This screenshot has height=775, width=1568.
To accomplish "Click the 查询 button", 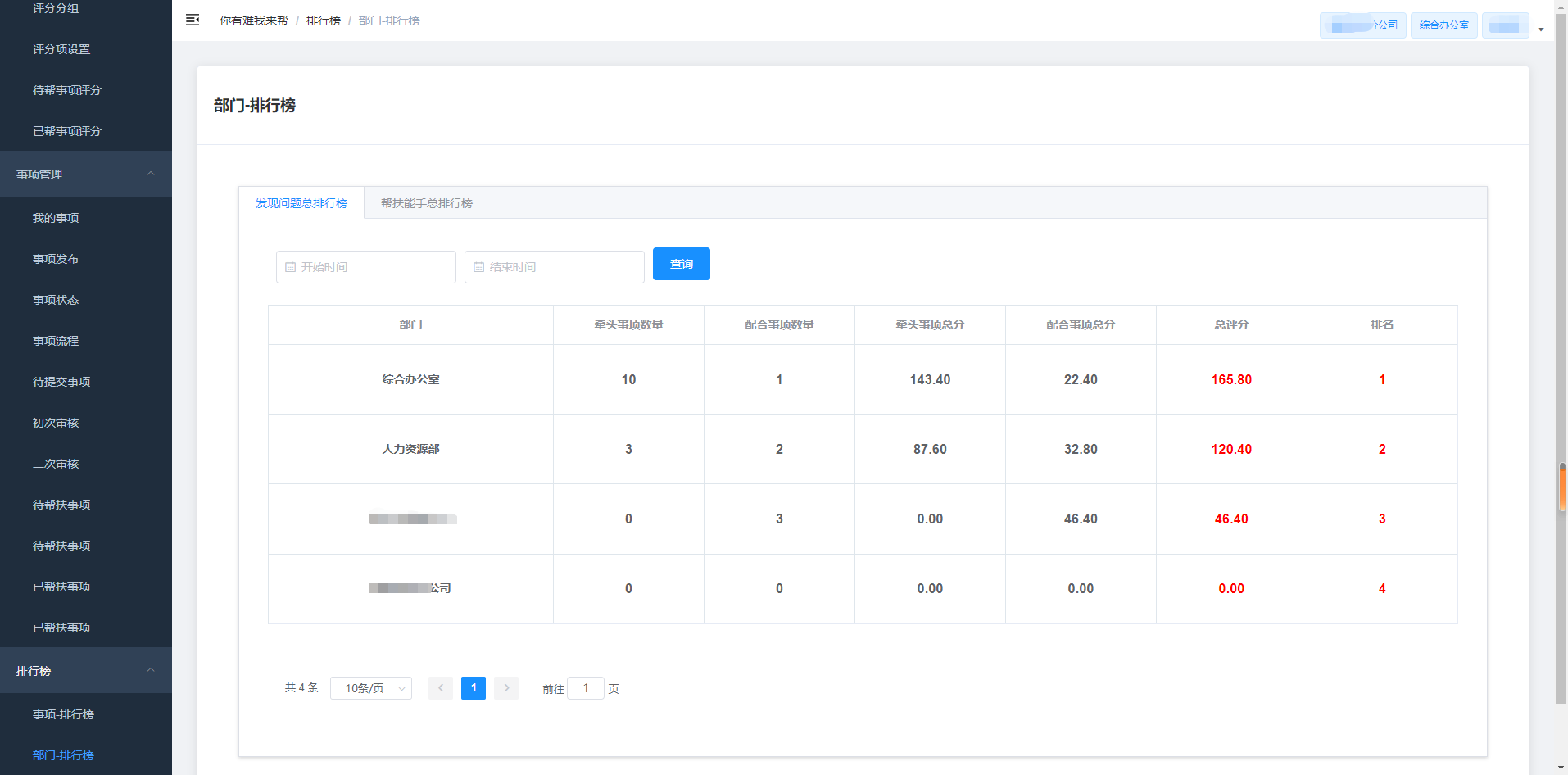I will pos(682,264).
